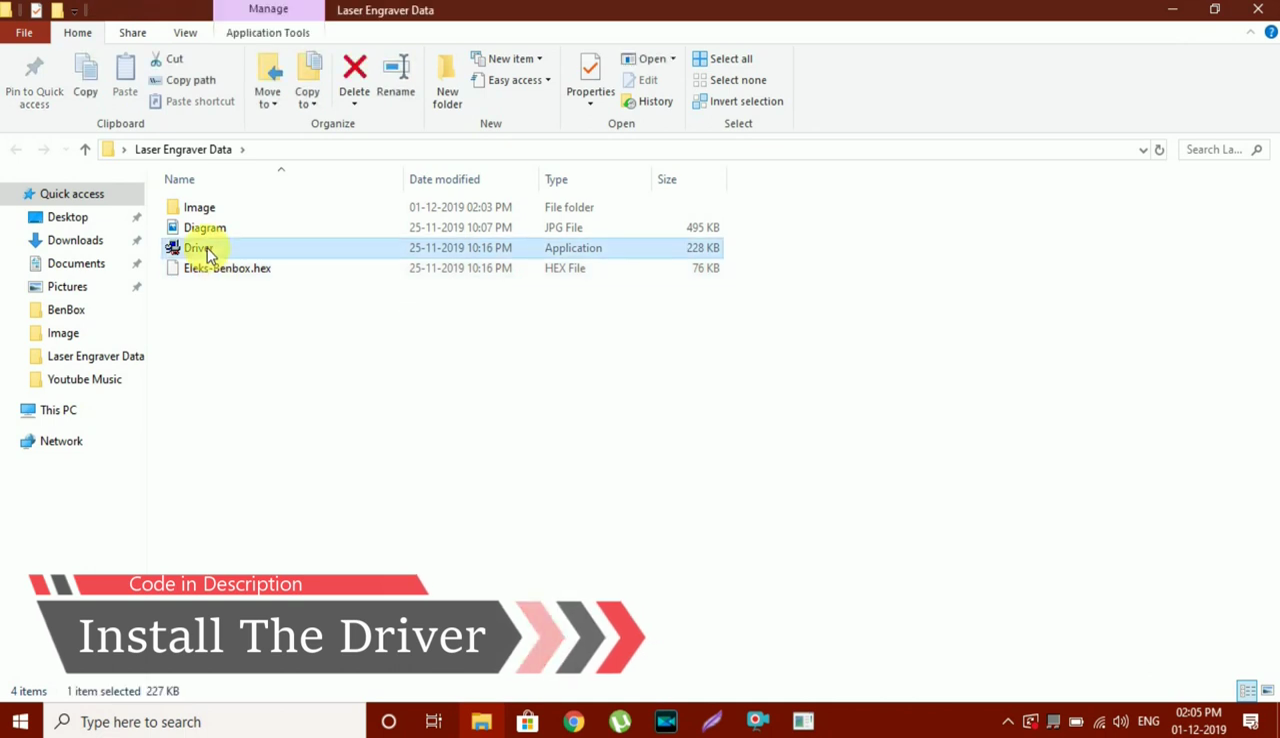Click Select all

tap(723, 59)
